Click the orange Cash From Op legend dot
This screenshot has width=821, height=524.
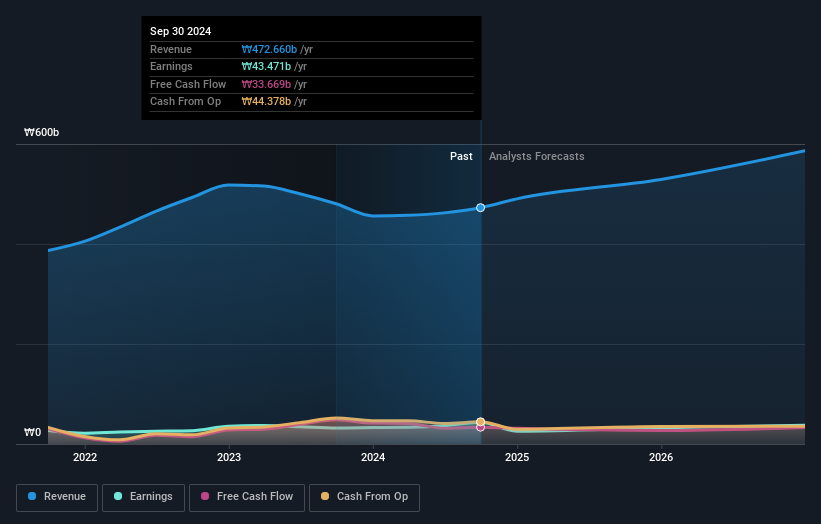[x=325, y=496]
